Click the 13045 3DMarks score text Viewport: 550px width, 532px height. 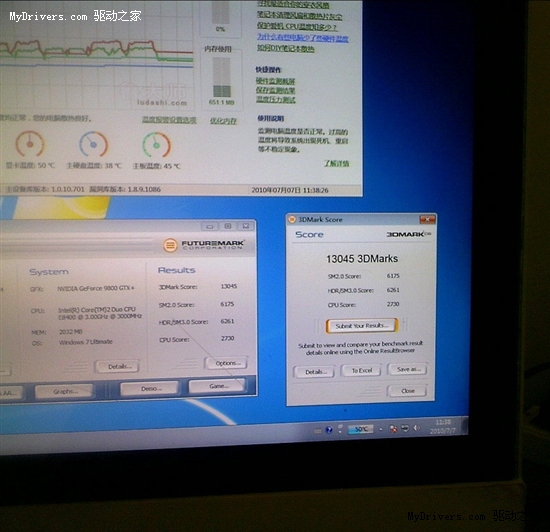click(362, 259)
